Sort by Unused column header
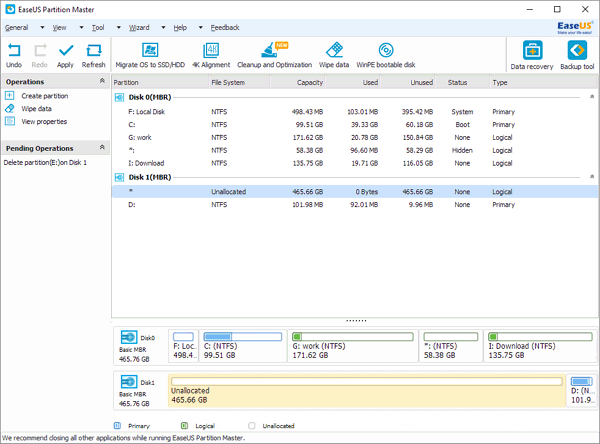 coord(408,82)
